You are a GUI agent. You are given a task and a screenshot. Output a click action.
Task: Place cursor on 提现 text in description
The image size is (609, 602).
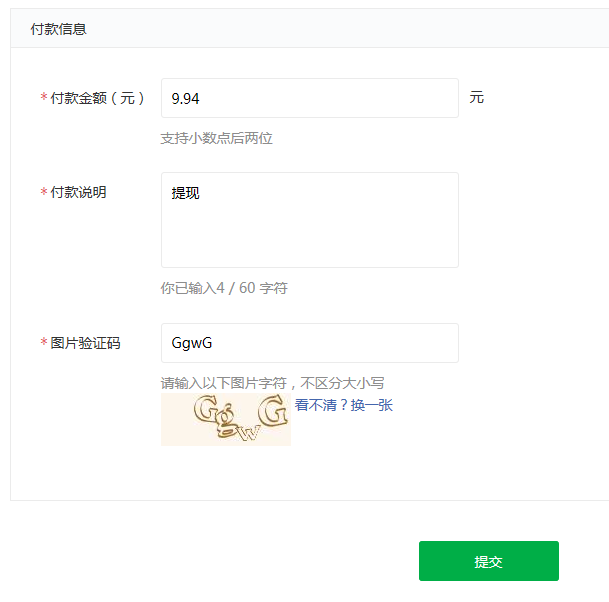(x=186, y=193)
